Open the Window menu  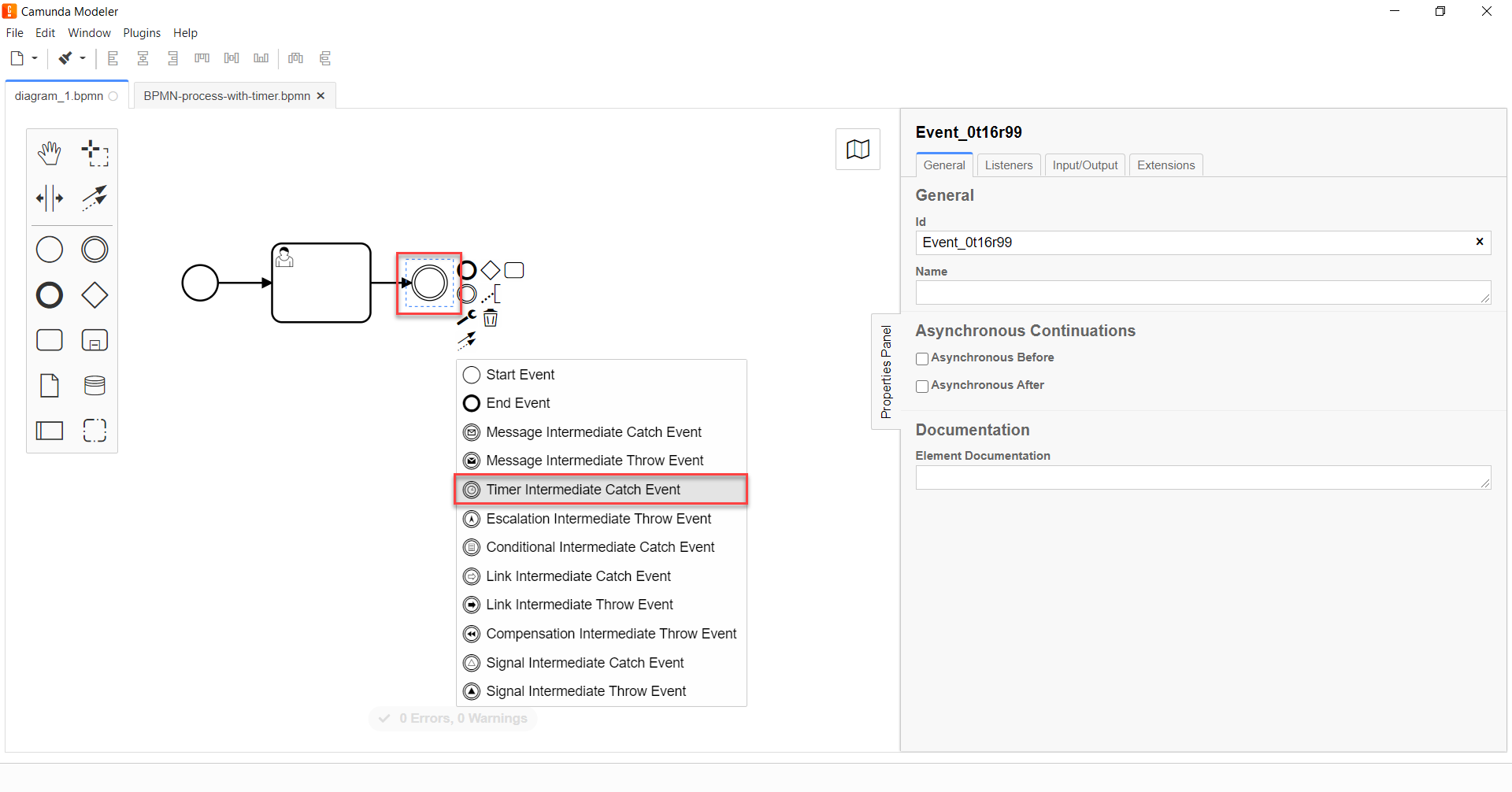tap(90, 33)
